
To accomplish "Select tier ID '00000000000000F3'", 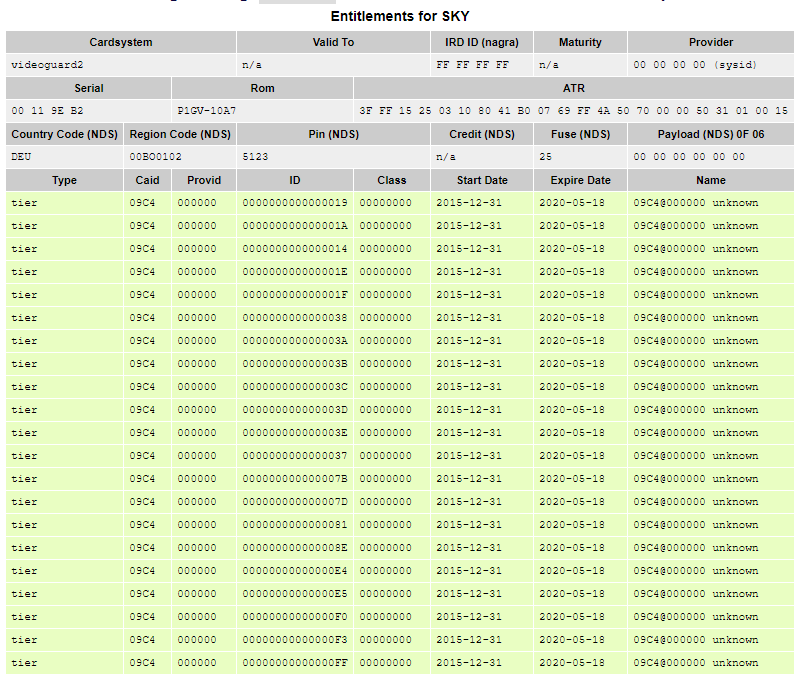I will tap(295, 640).
